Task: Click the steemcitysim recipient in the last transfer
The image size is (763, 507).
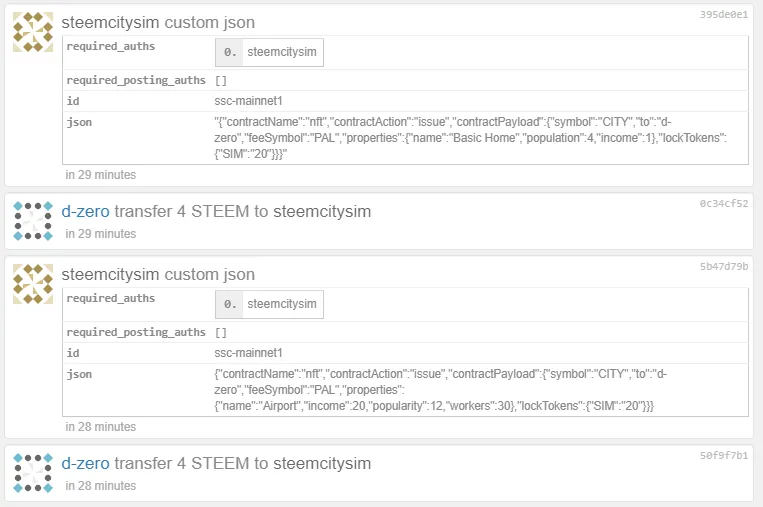Action: [x=322, y=463]
